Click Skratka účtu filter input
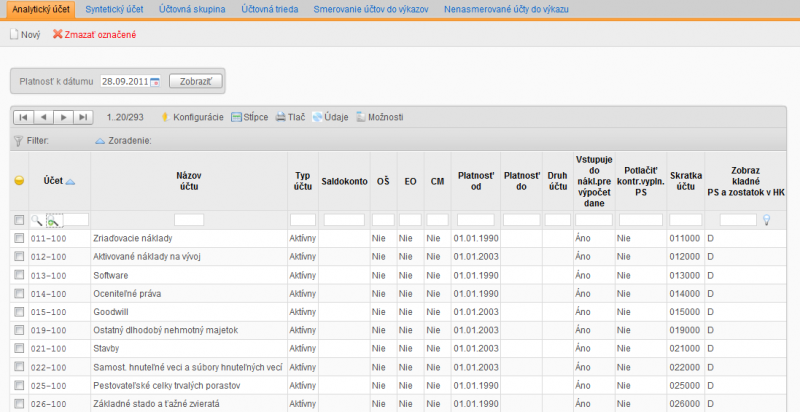 pos(686,220)
